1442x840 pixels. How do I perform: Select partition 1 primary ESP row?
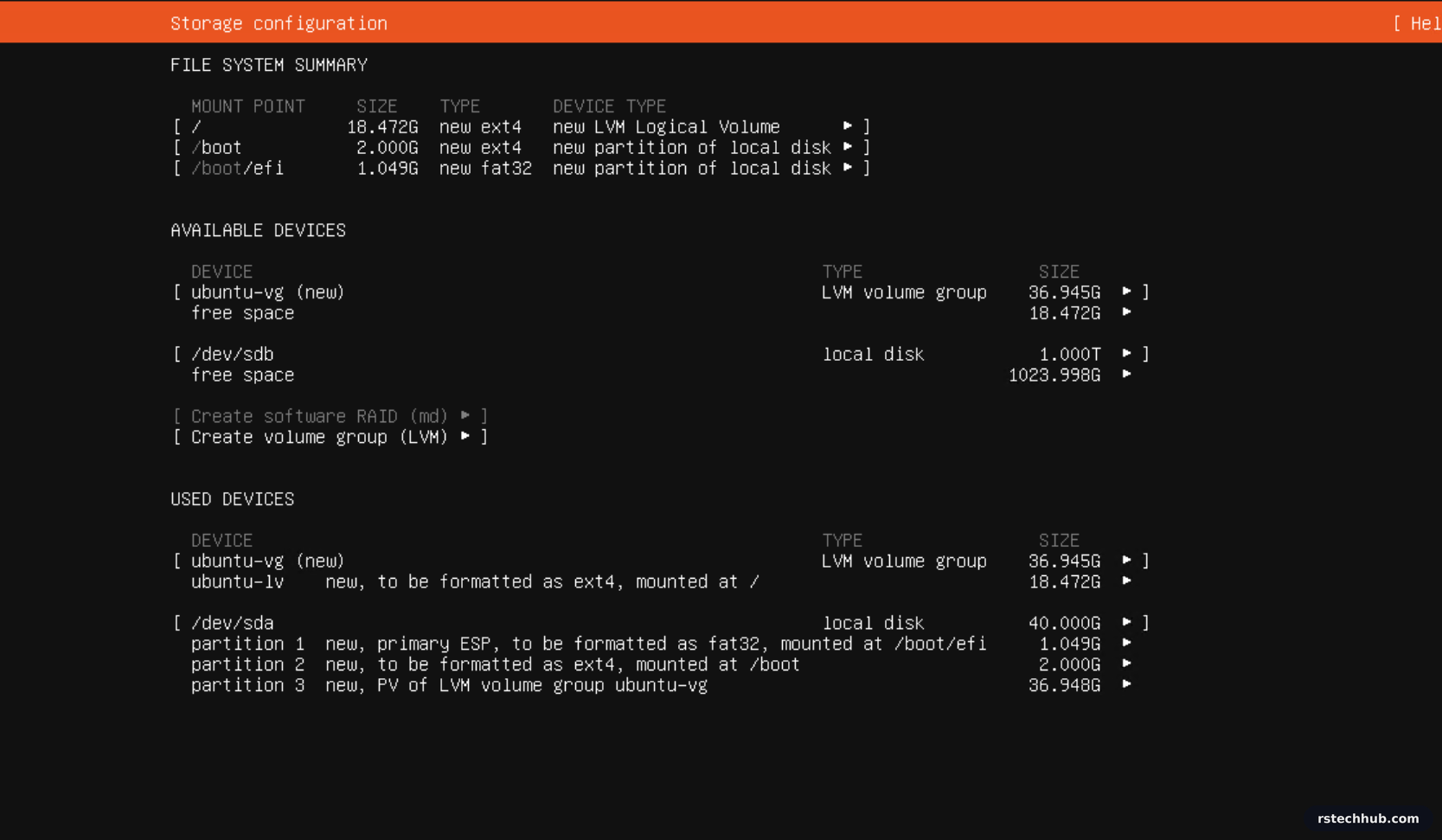coord(661,644)
